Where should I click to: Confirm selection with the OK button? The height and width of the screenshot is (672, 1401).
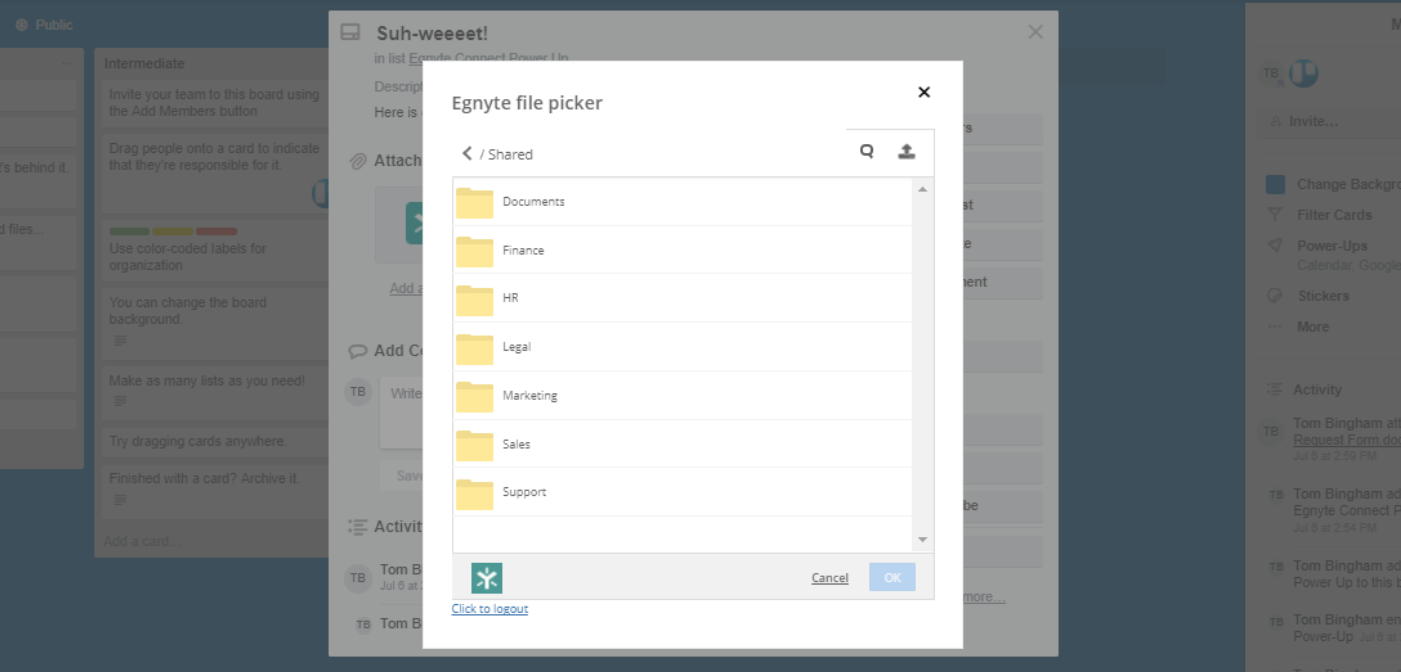point(892,578)
